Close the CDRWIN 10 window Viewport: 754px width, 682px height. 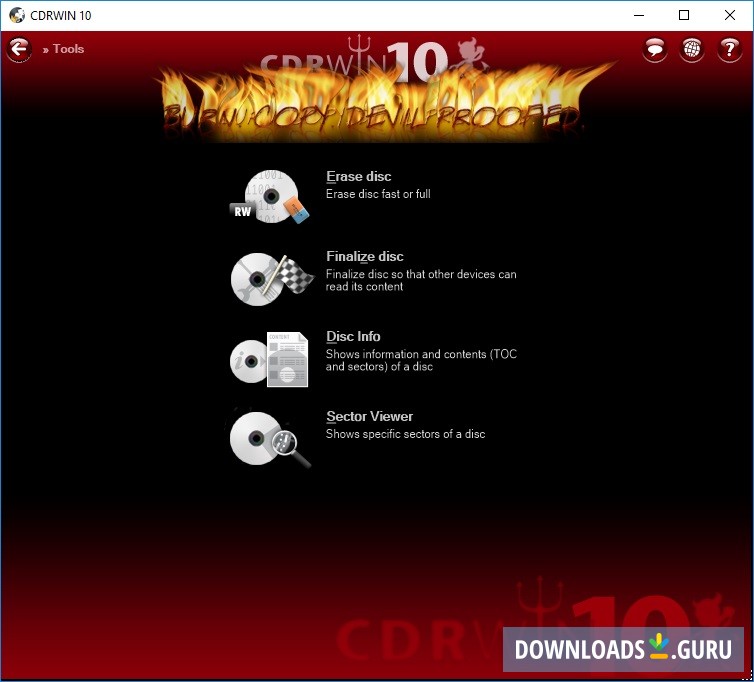point(729,15)
